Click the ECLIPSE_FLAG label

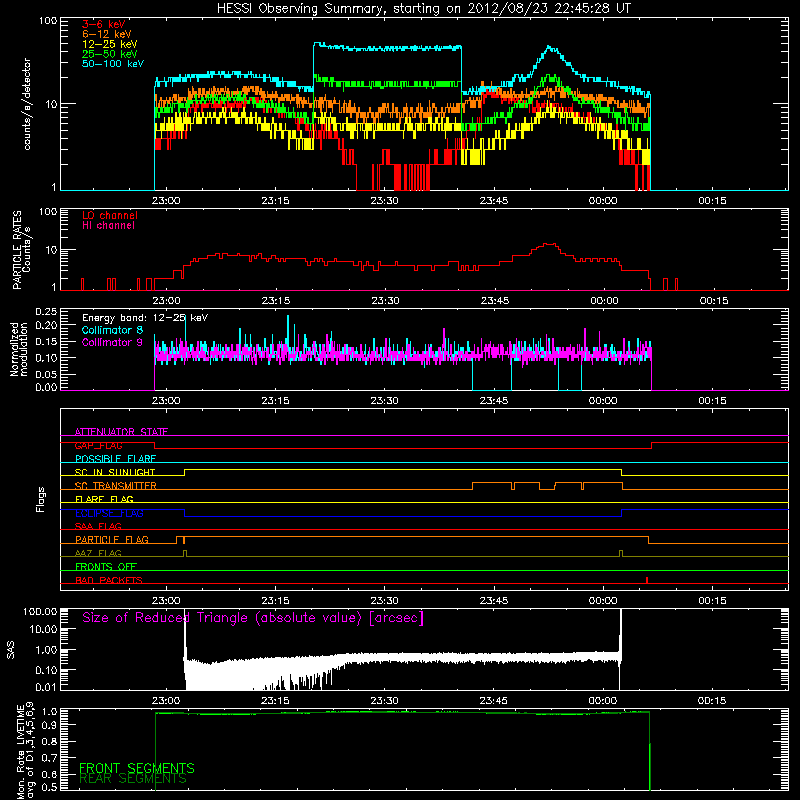(109, 513)
